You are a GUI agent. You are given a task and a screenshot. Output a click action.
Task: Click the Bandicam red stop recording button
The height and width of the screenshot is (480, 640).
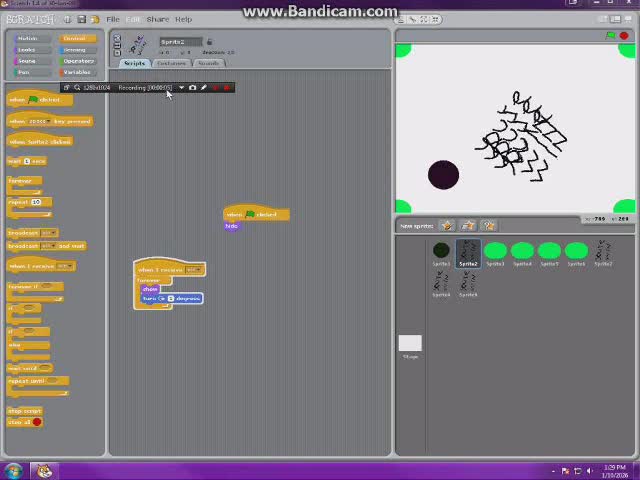click(227, 87)
